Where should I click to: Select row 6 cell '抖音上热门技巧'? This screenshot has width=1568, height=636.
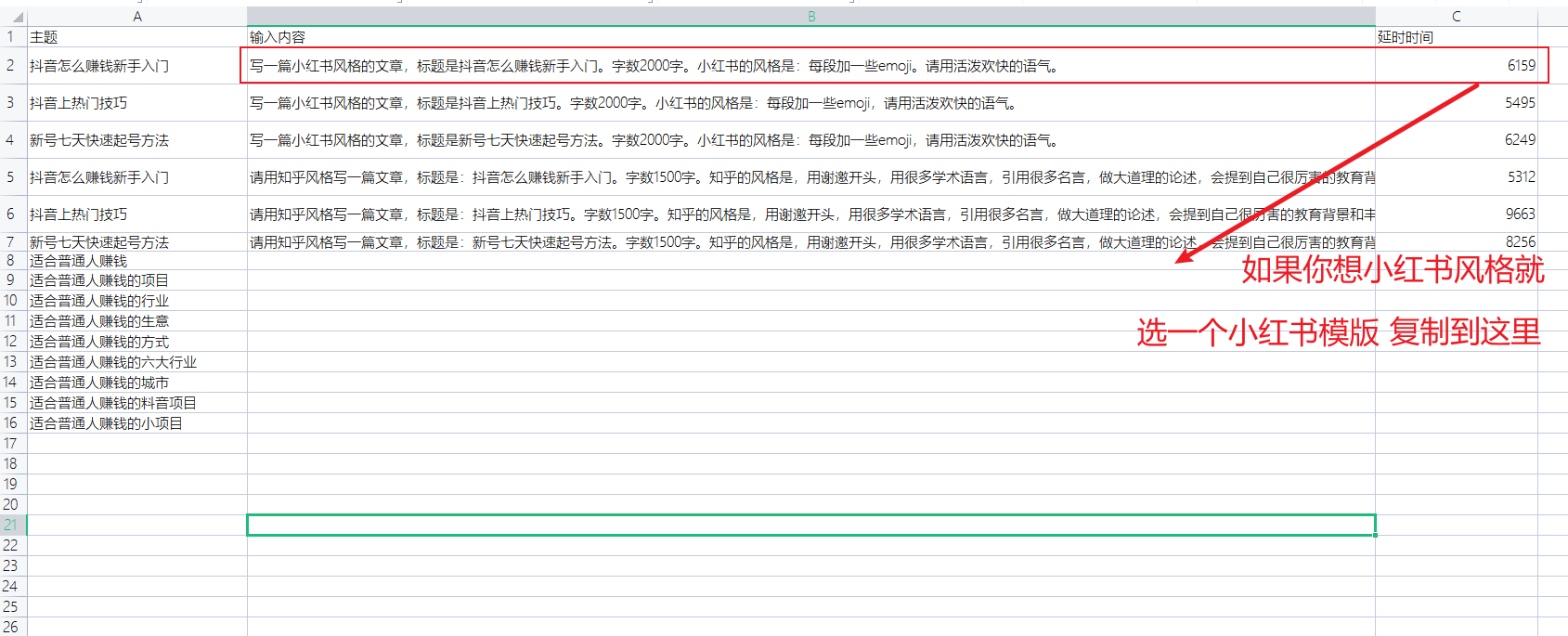point(137,214)
